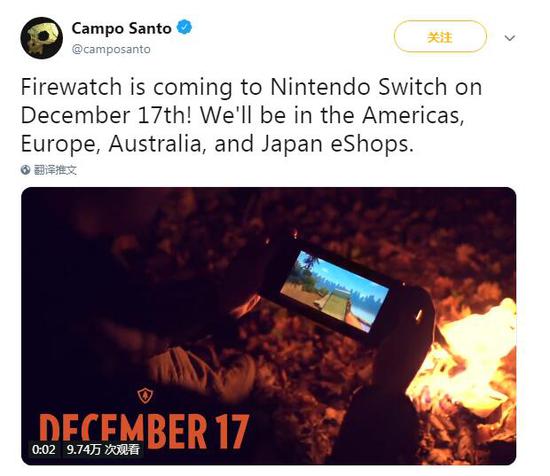Viewport: 550px width, 476px height.
Task: Click the DECEMBER 17 title in video
Action: tap(144, 431)
